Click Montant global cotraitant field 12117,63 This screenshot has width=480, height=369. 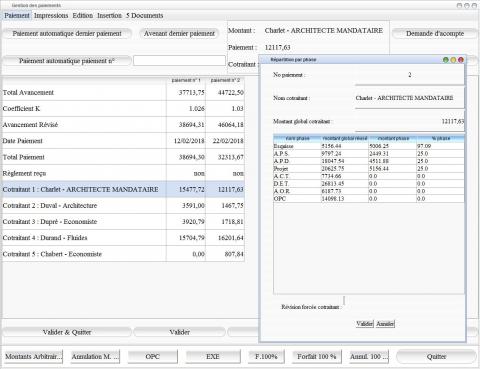[409, 121]
